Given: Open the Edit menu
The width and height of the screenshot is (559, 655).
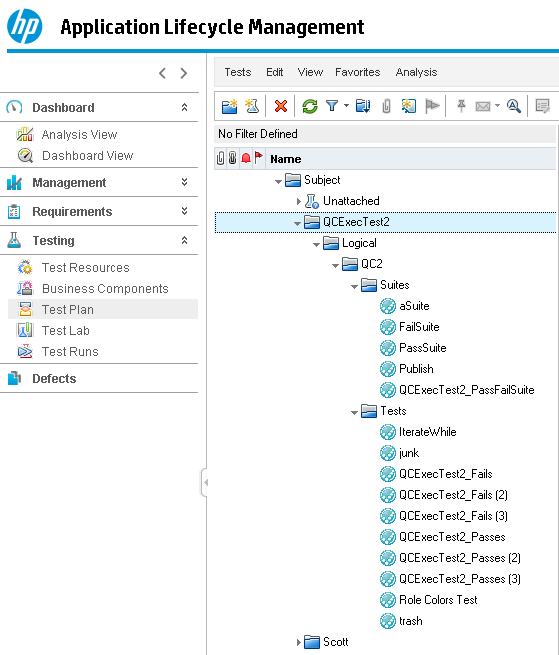Looking at the screenshot, I should (x=274, y=72).
